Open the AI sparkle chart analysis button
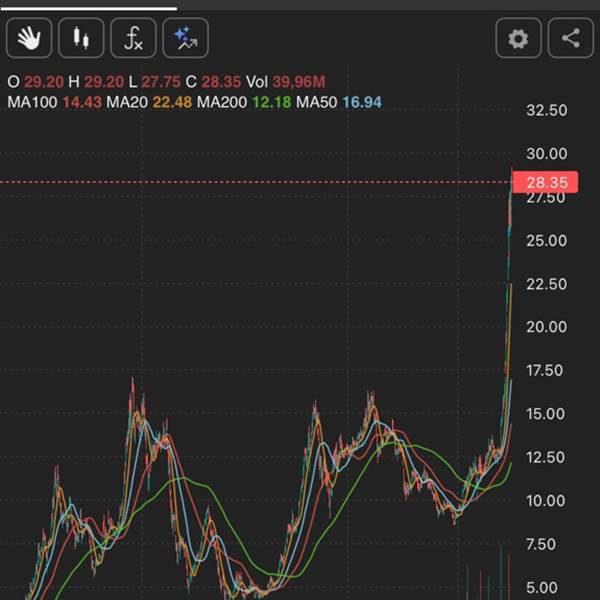The image size is (600, 600). (x=186, y=38)
